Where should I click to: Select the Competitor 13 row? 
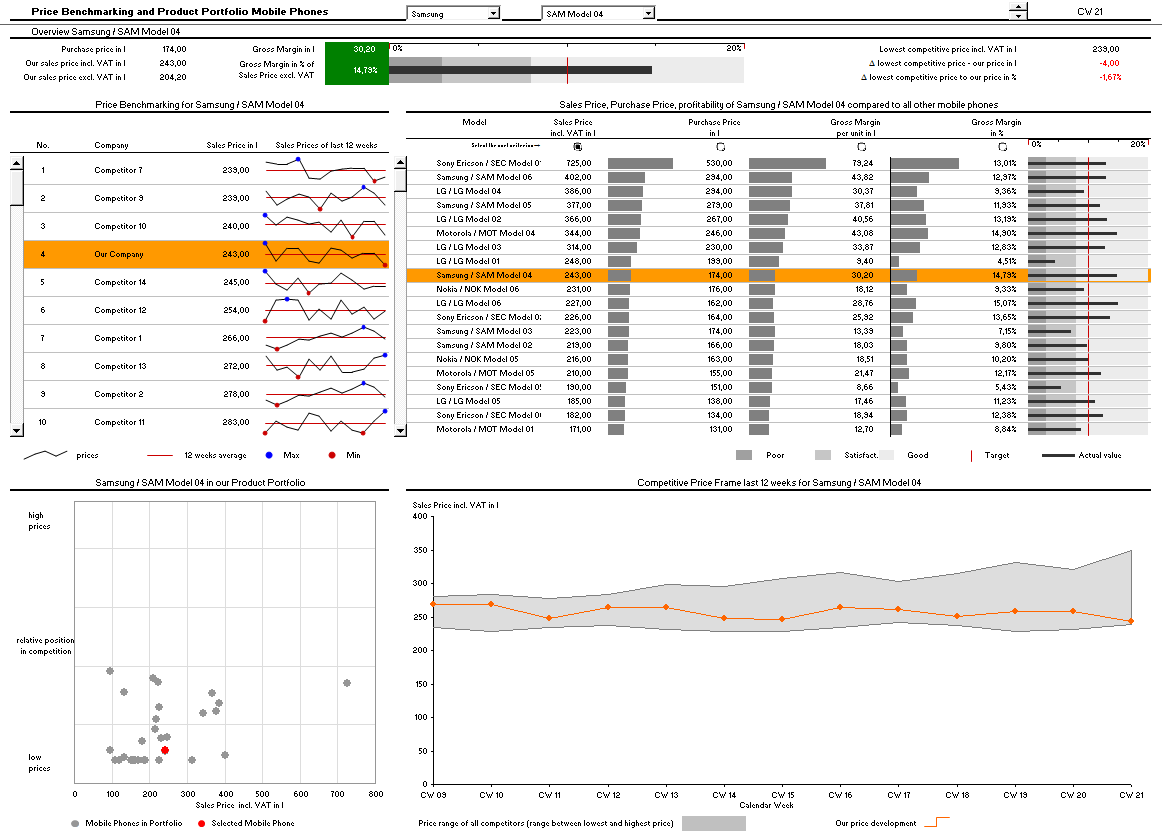206,367
